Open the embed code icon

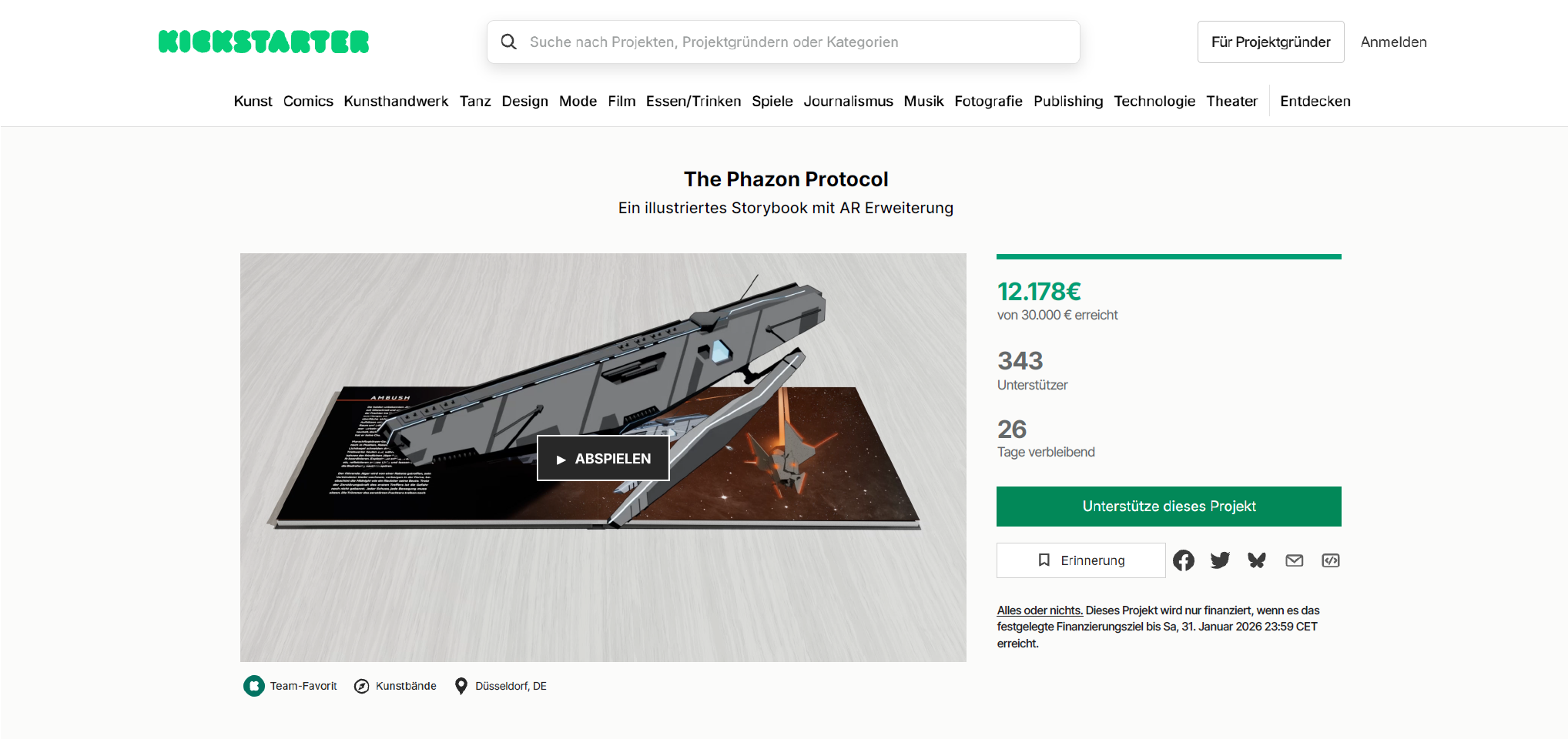tap(1331, 560)
